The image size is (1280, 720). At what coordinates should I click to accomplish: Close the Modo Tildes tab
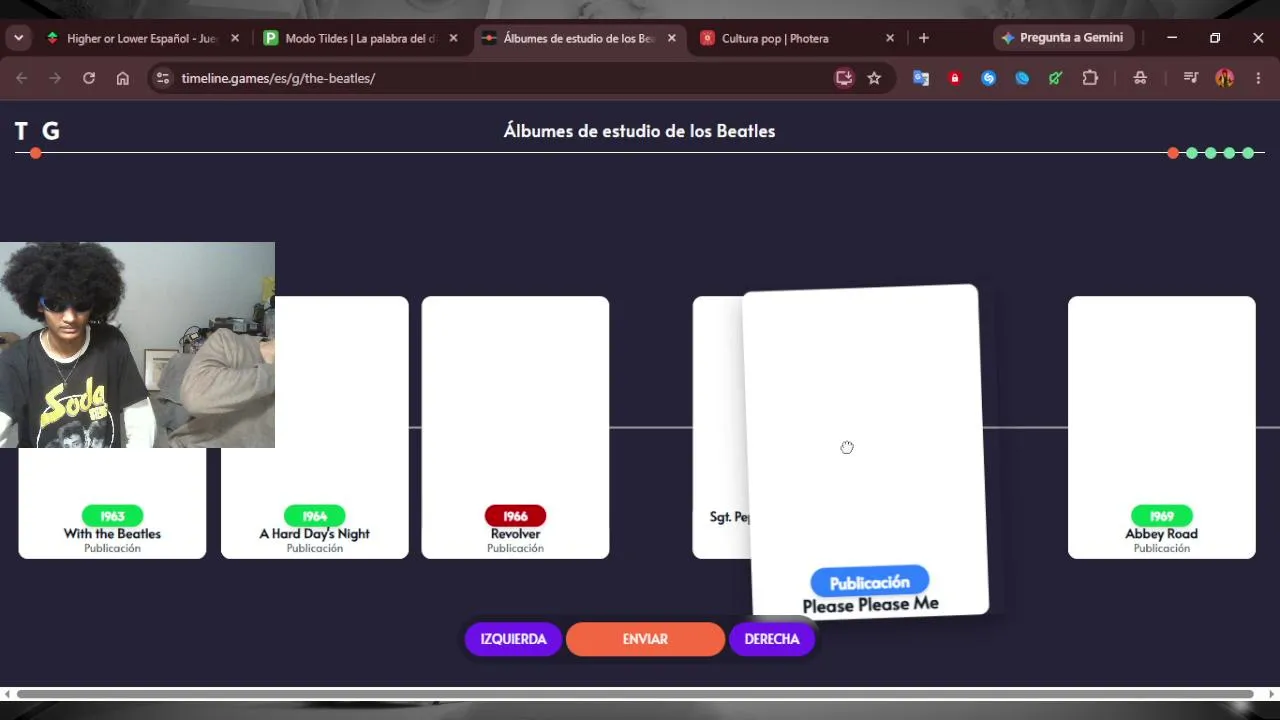coord(453,38)
